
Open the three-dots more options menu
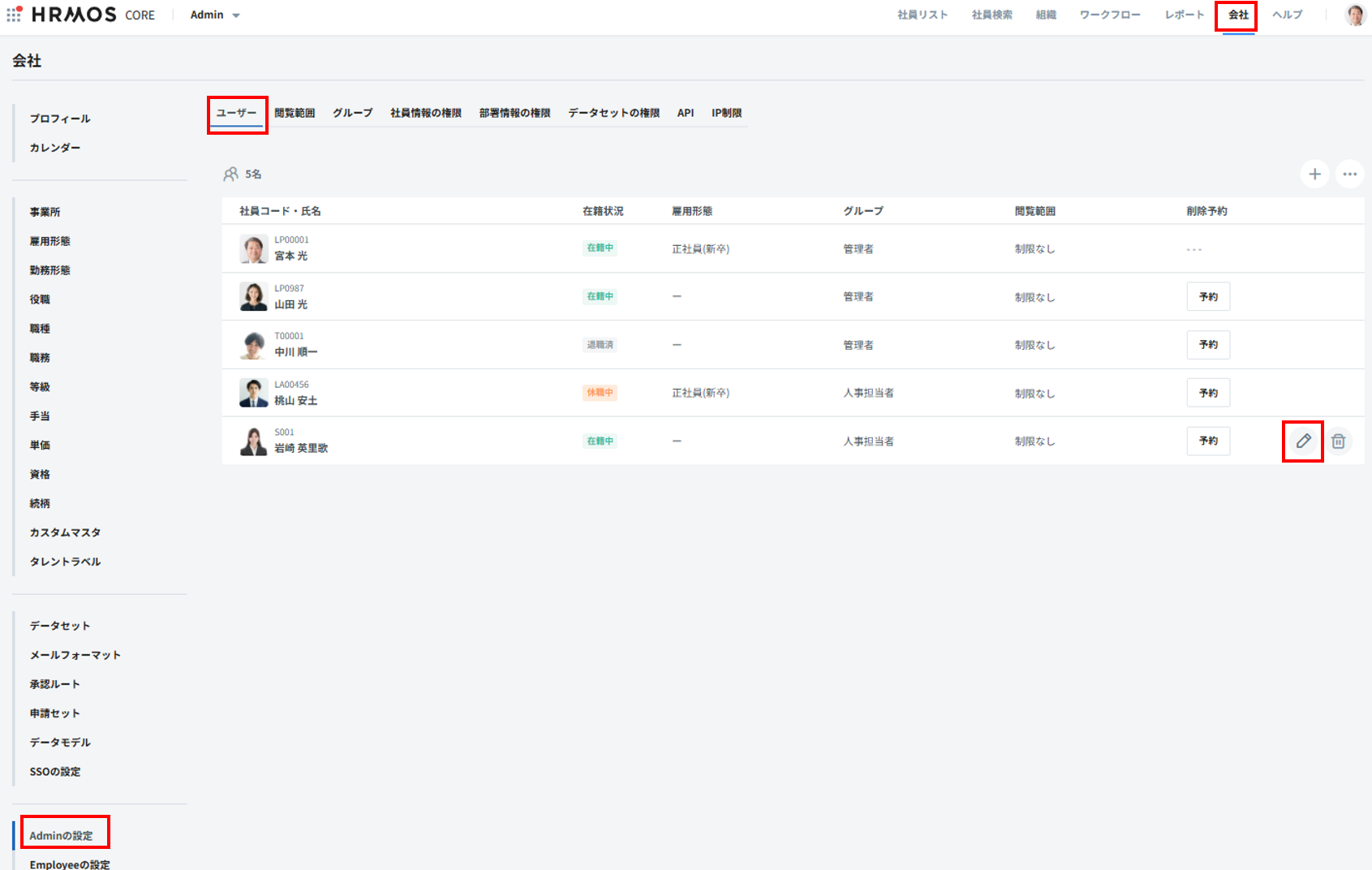1349,174
